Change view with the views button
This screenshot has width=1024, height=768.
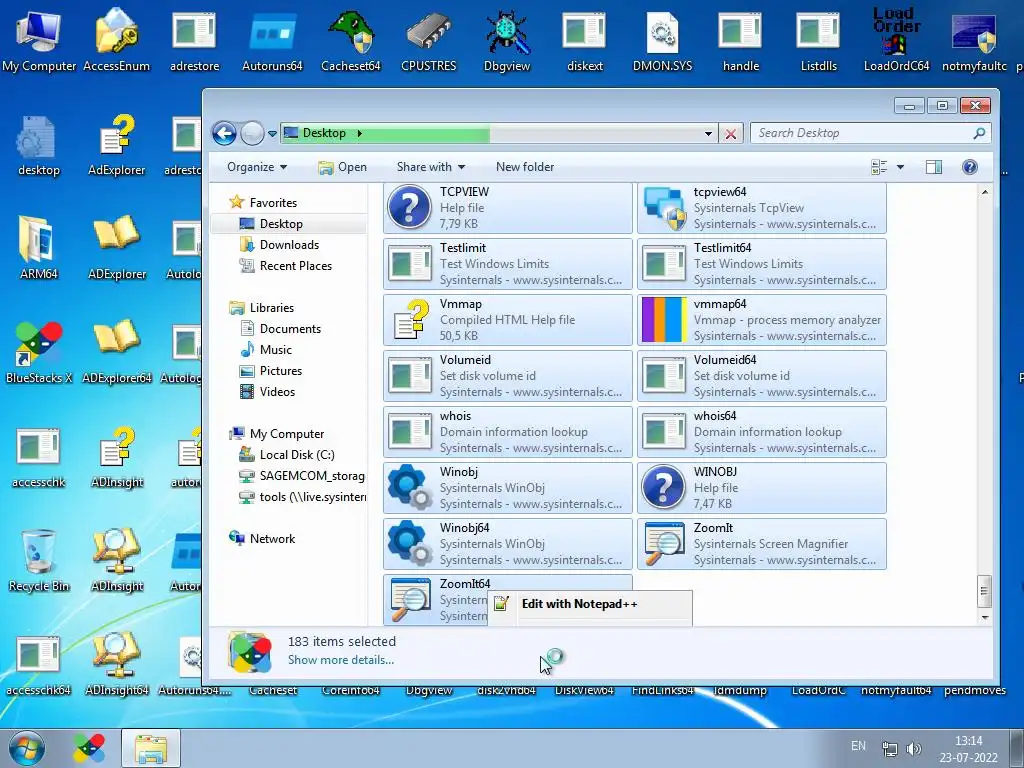(x=879, y=167)
